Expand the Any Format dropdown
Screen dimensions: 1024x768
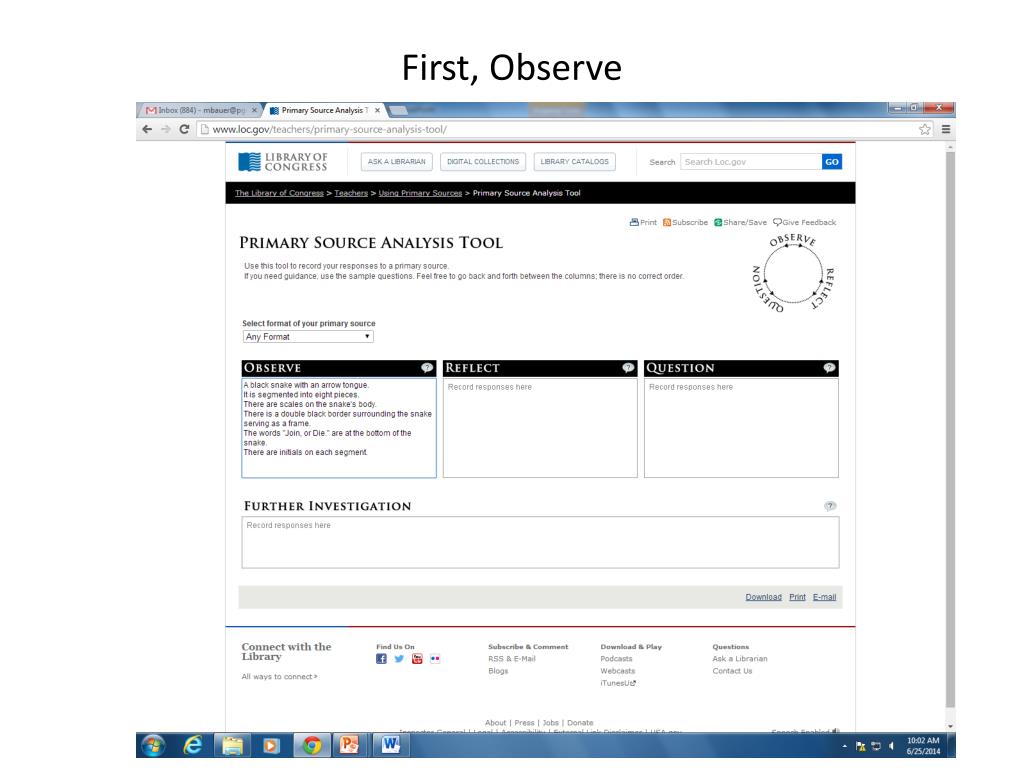click(308, 336)
